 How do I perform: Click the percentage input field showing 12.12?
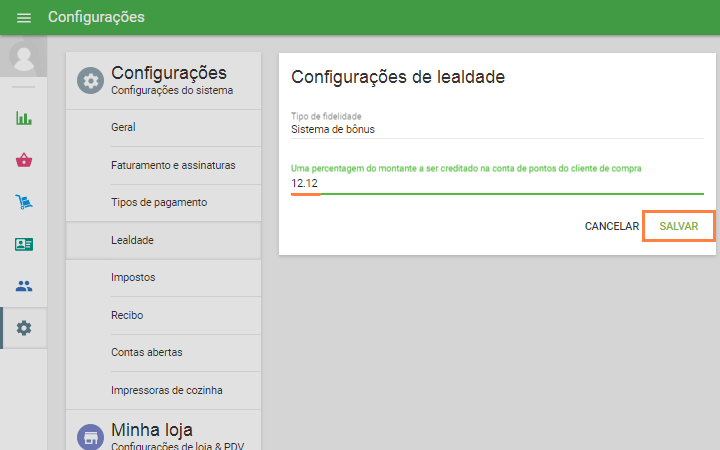[497, 184]
